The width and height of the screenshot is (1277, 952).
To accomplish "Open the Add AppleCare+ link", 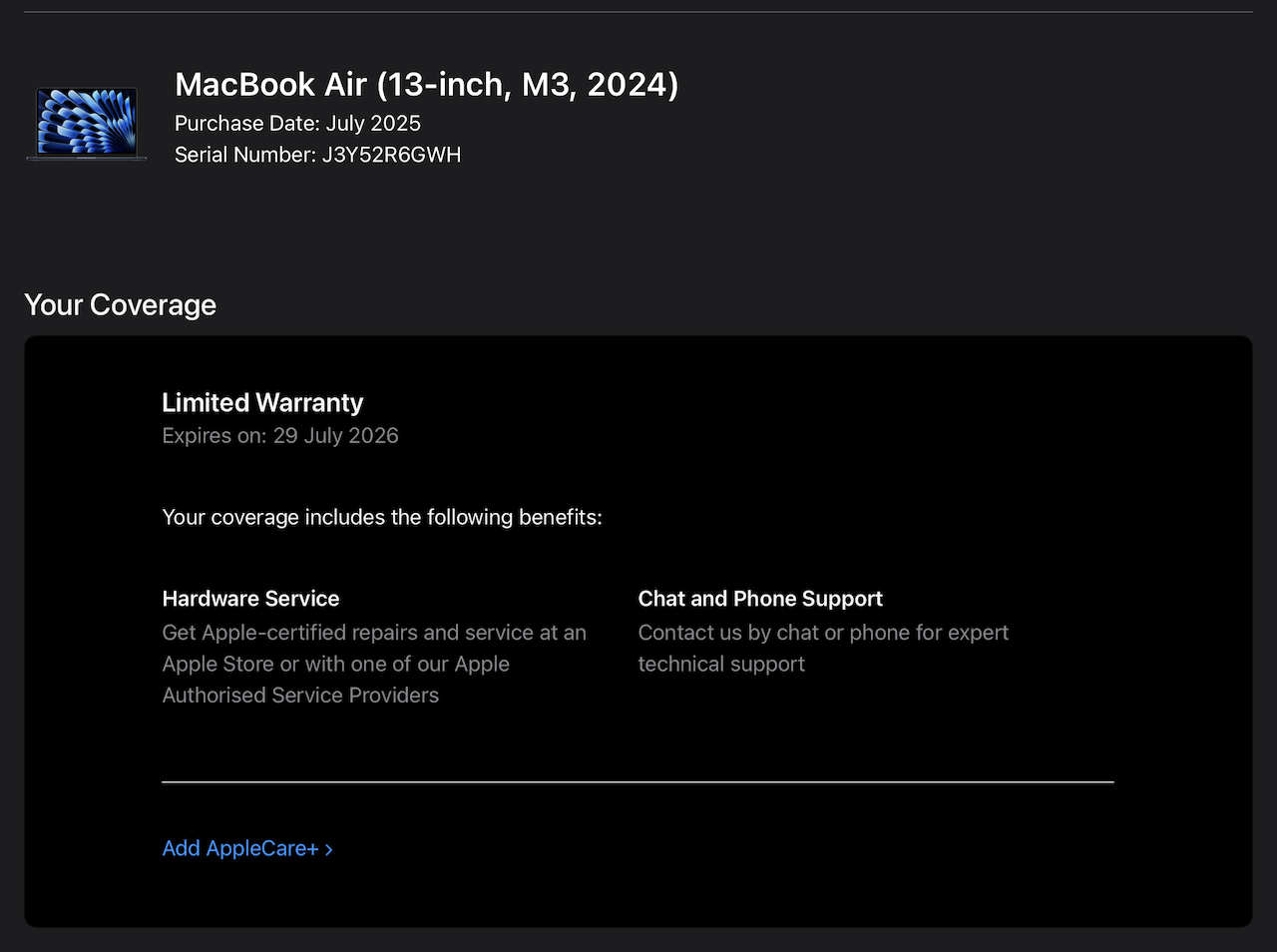I will (x=247, y=848).
